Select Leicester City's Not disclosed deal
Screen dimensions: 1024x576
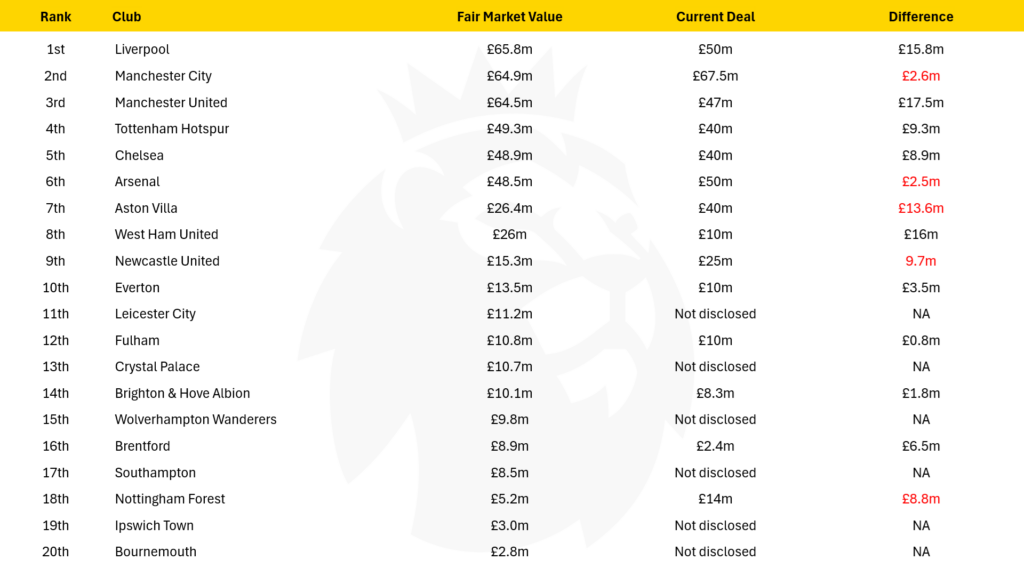point(715,314)
